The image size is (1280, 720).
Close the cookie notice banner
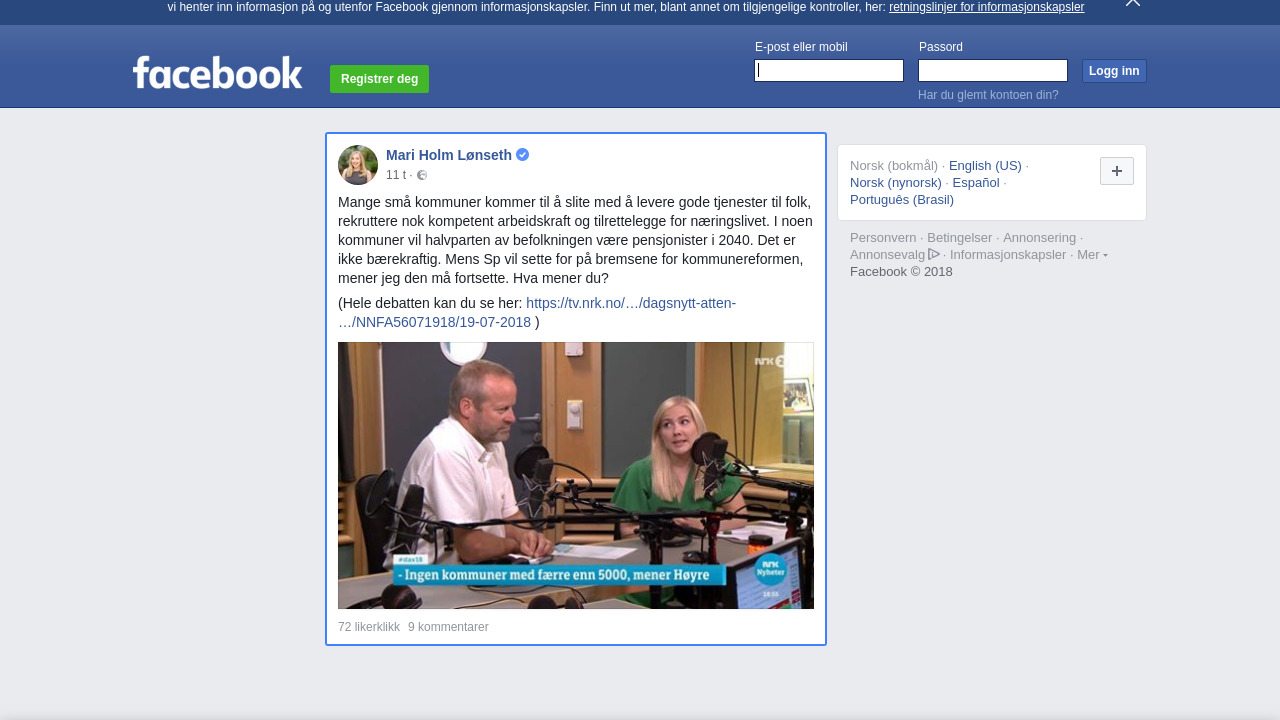click(x=1132, y=3)
